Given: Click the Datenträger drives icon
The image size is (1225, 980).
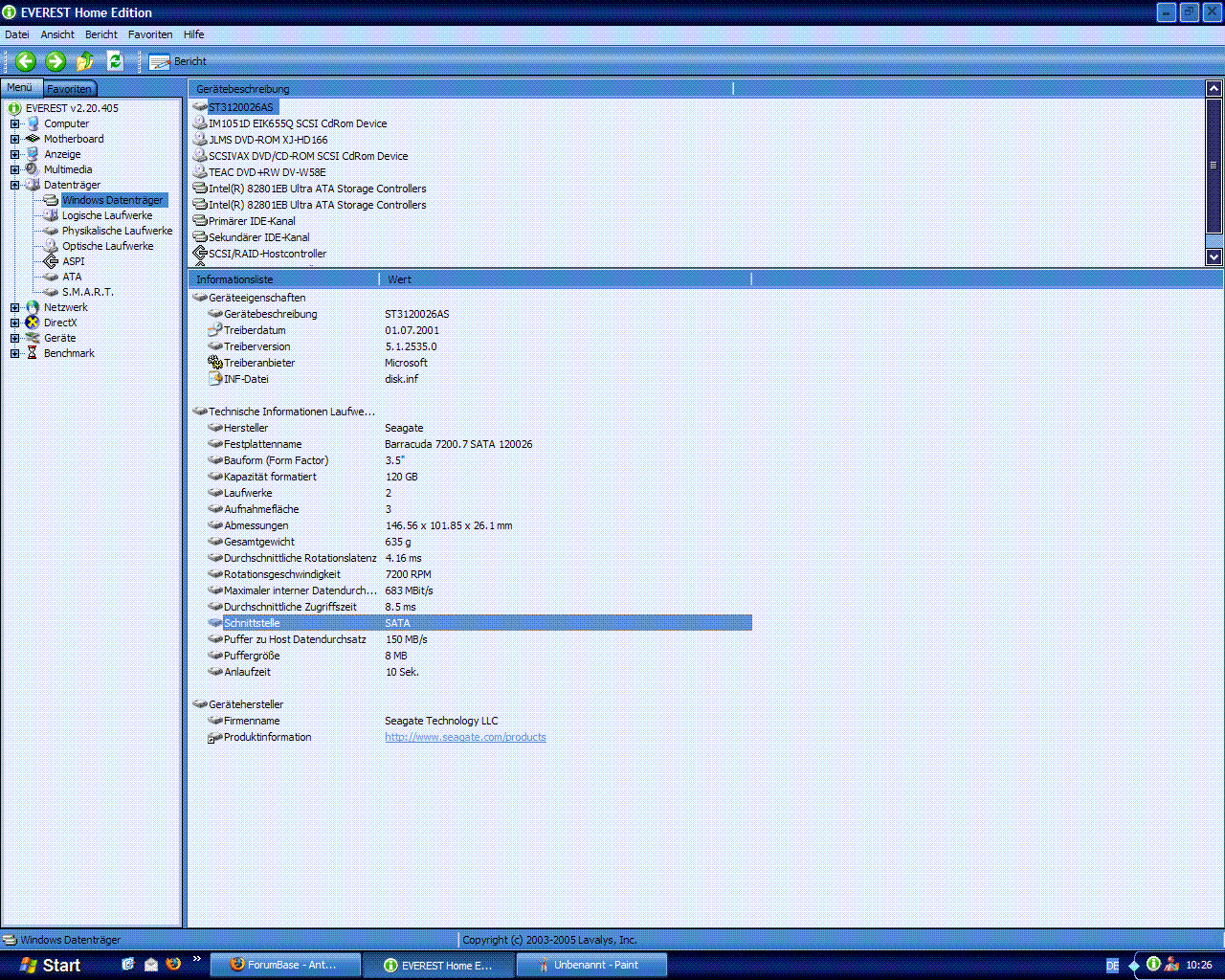Looking at the screenshot, I should pyautogui.click(x=33, y=185).
